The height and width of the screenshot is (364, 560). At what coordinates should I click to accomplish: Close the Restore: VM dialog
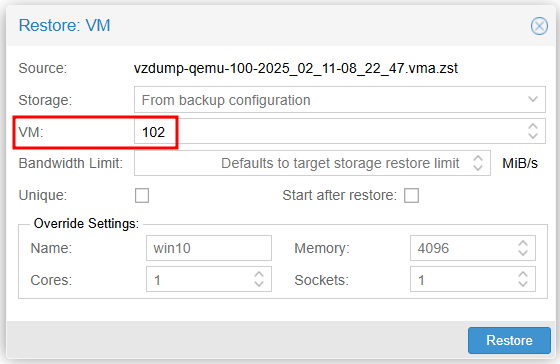[539, 26]
